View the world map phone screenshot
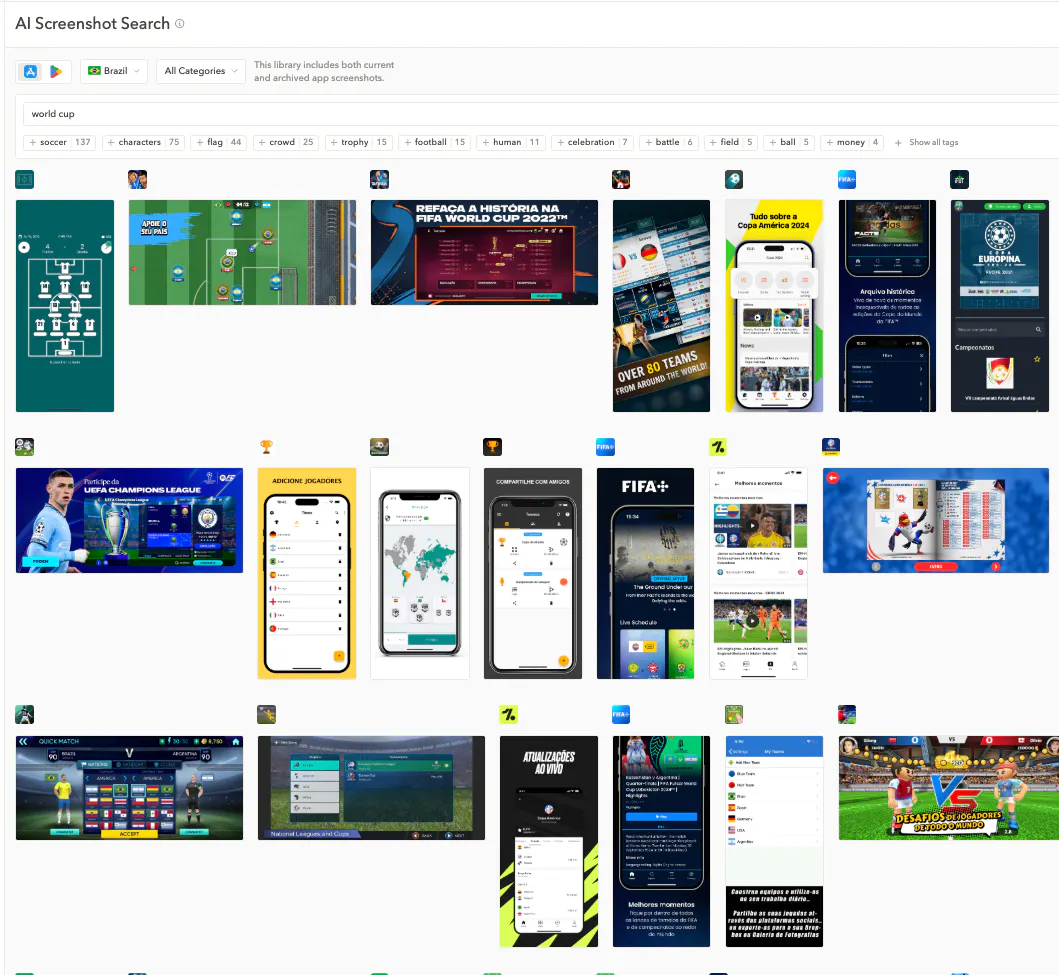 point(420,573)
